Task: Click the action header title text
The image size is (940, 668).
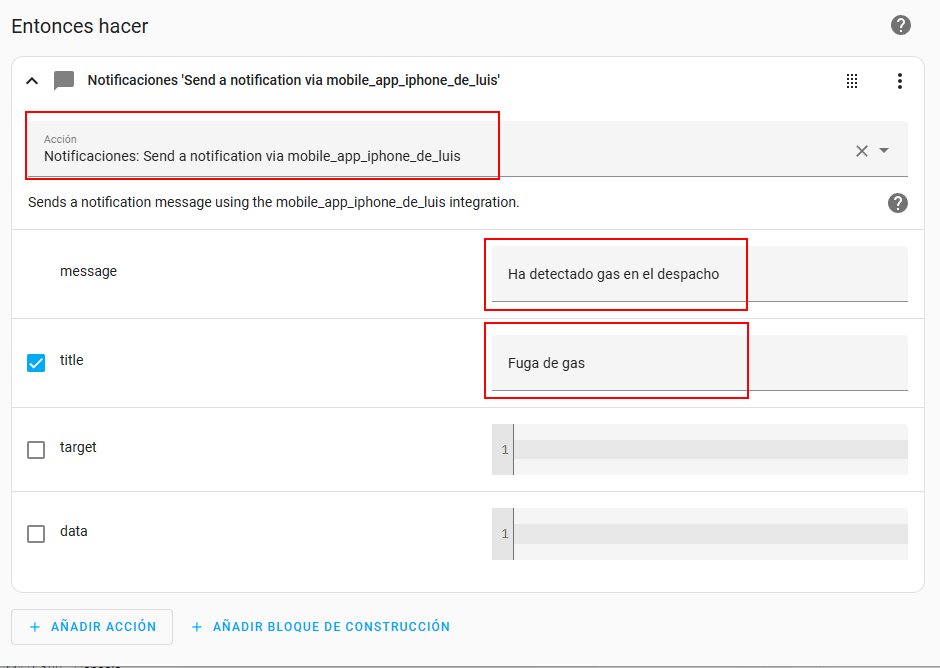Action: point(293,80)
